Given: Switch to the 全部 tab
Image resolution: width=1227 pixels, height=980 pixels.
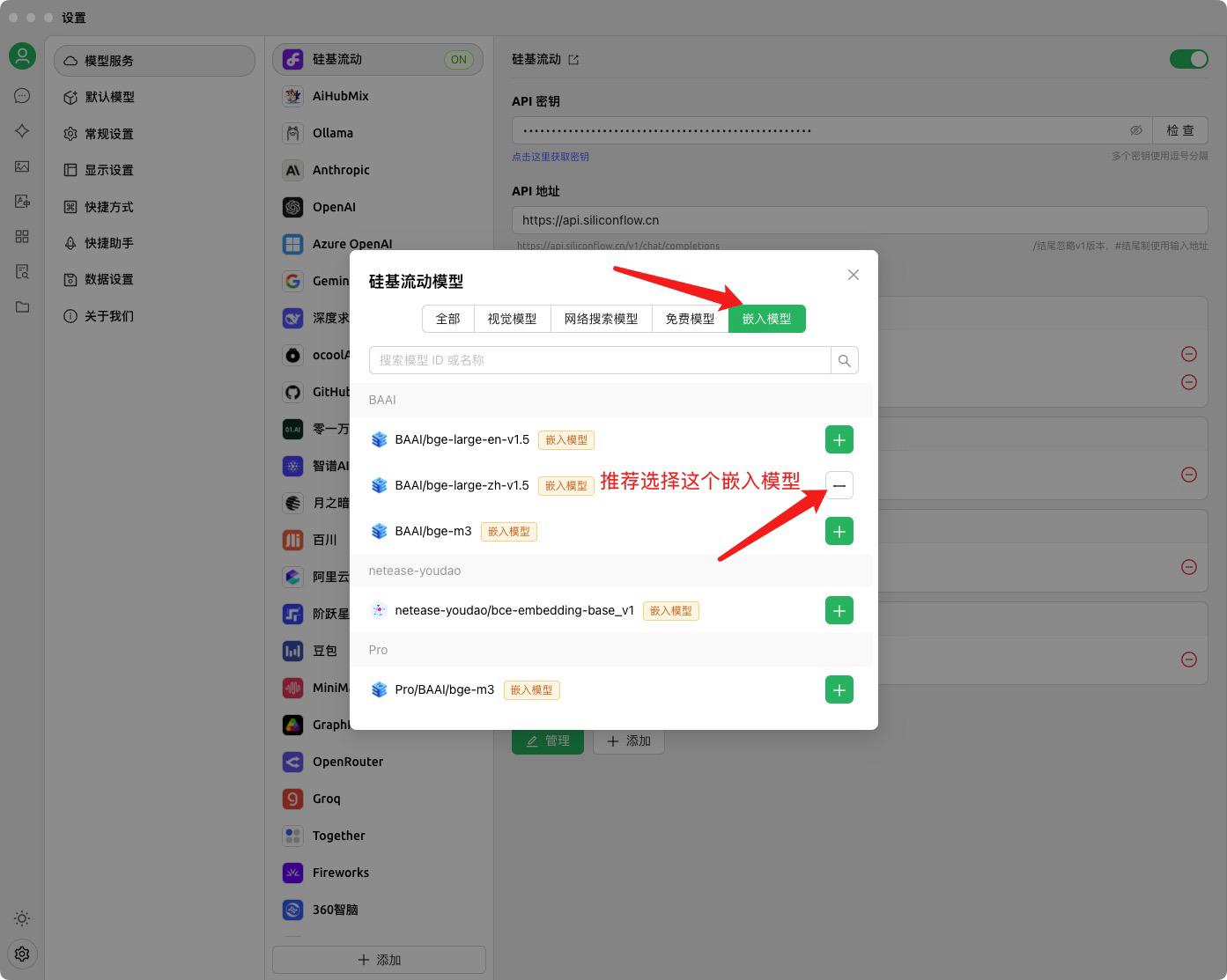Looking at the screenshot, I should click(448, 319).
